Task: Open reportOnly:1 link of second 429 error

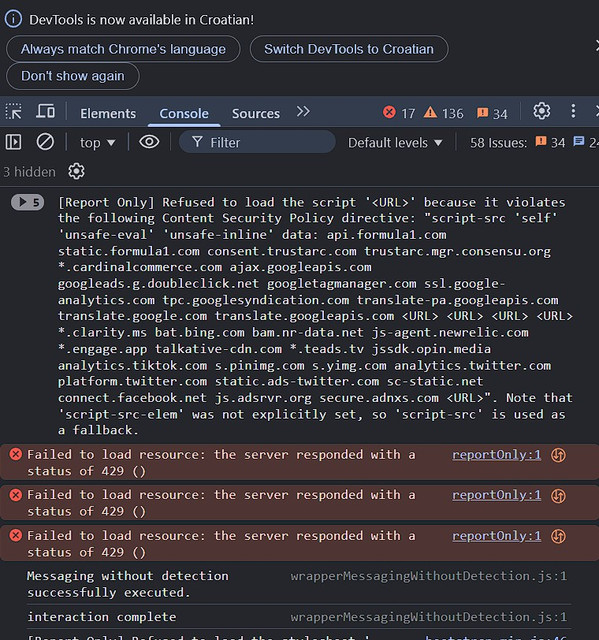Action: click(496, 495)
